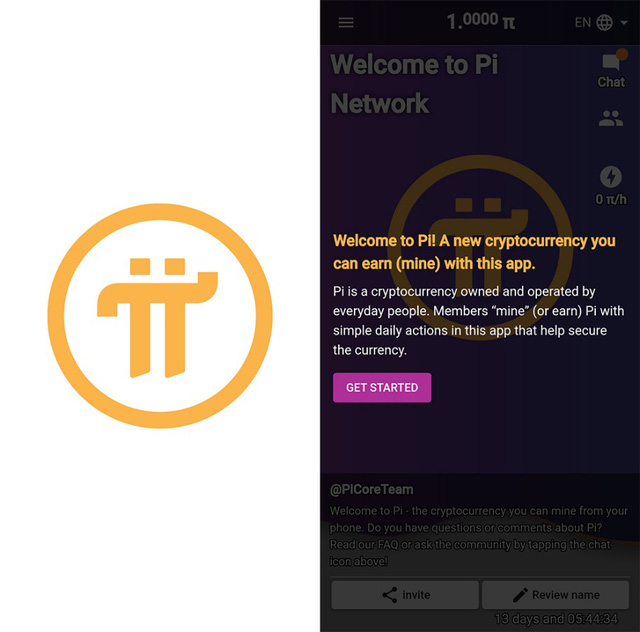This screenshot has height=632, width=640.
Task: Expand the language dropdown arrow
Action: [x=624, y=22]
